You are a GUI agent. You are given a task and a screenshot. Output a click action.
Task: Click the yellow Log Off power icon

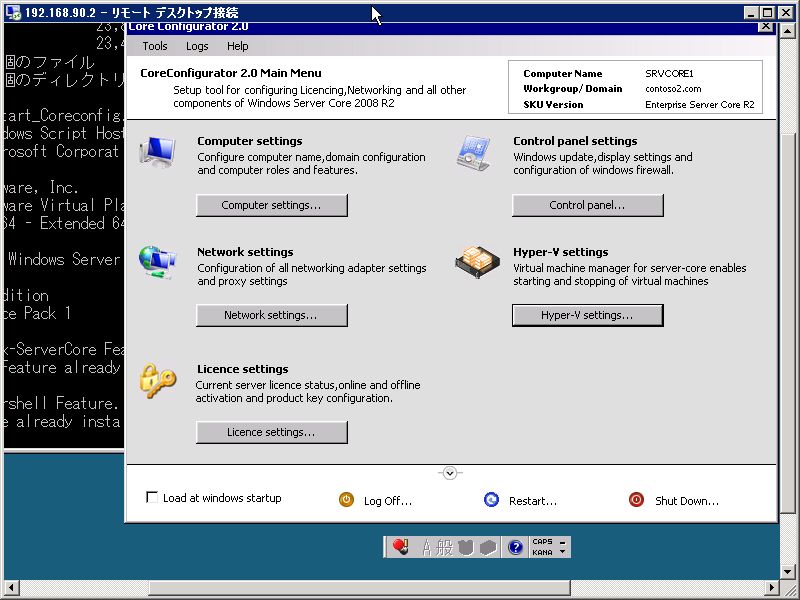pyautogui.click(x=346, y=499)
